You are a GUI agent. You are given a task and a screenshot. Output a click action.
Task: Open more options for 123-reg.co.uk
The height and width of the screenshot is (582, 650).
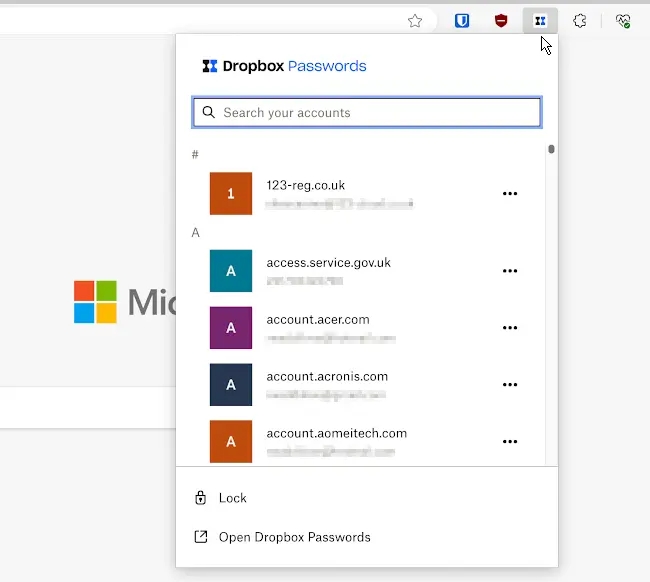point(509,194)
